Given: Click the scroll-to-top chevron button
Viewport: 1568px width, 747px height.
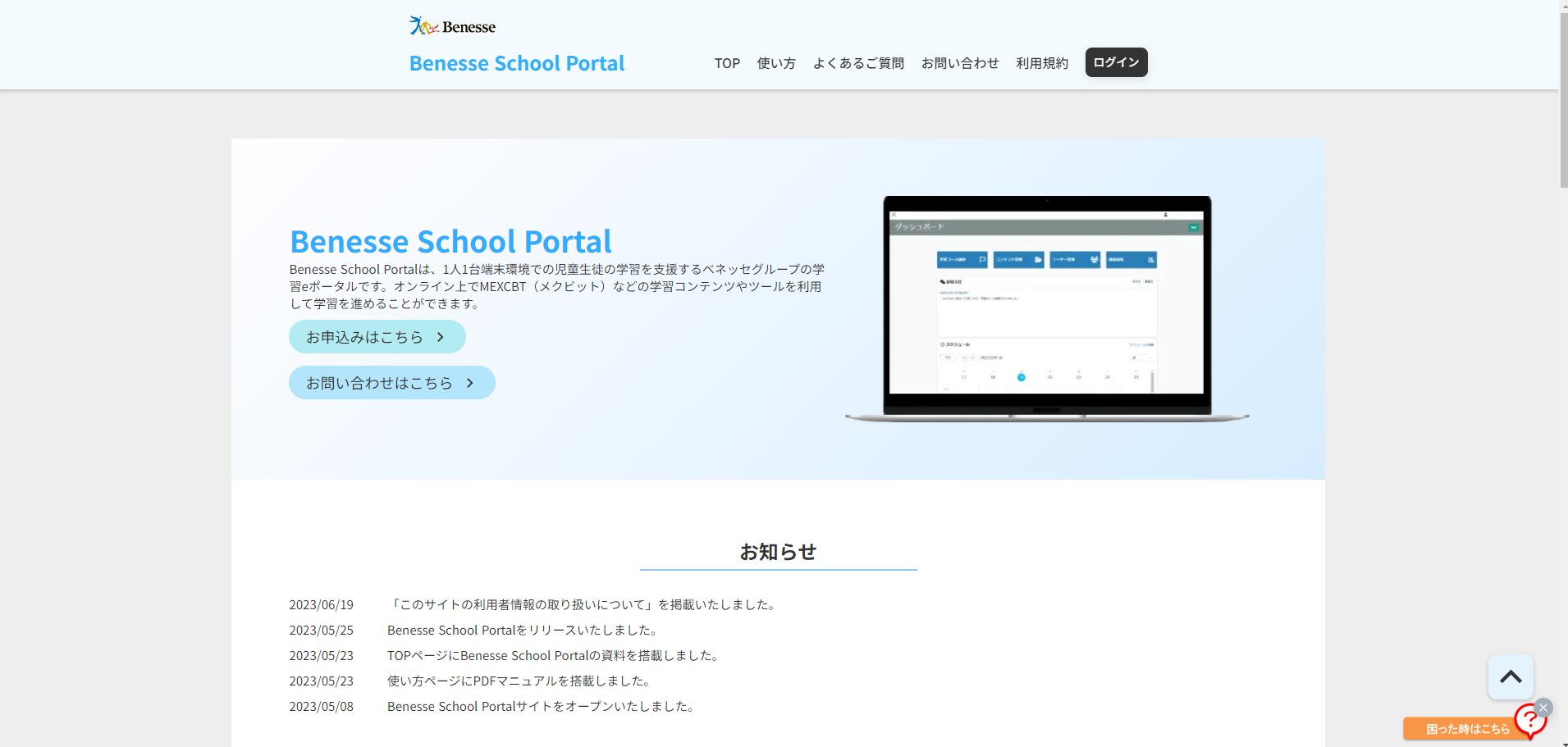Looking at the screenshot, I should pyautogui.click(x=1511, y=676).
